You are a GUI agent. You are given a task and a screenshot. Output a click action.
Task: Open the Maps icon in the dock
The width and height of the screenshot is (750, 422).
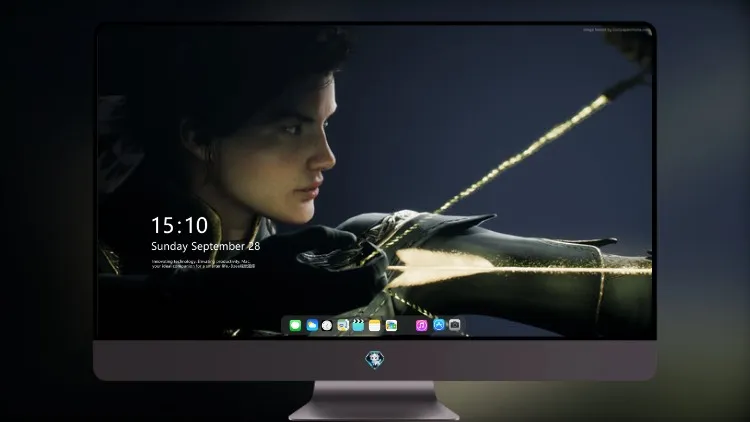point(343,325)
